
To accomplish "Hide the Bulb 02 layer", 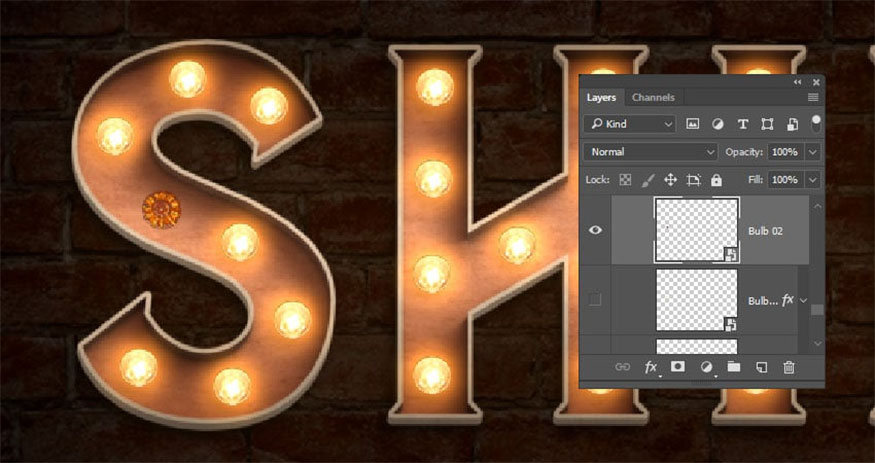I will (595, 230).
